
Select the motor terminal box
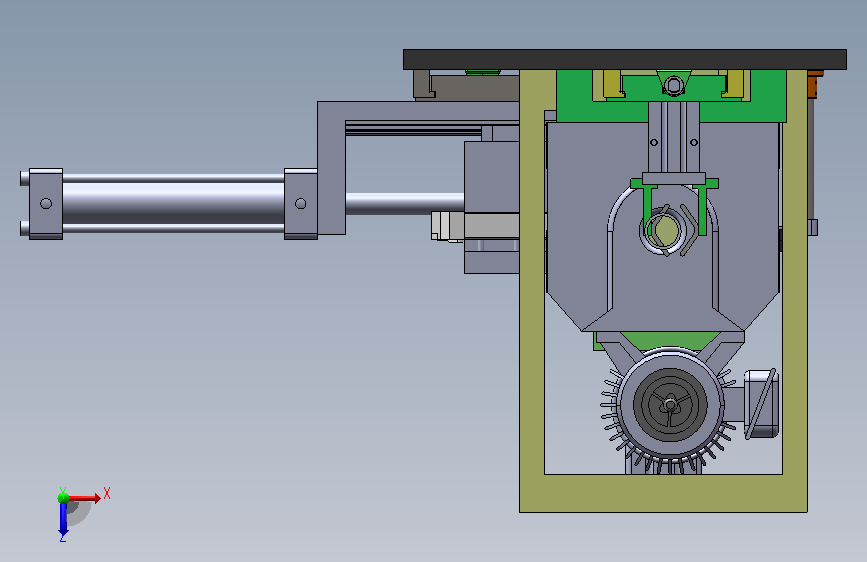click(x=761, y=404)
